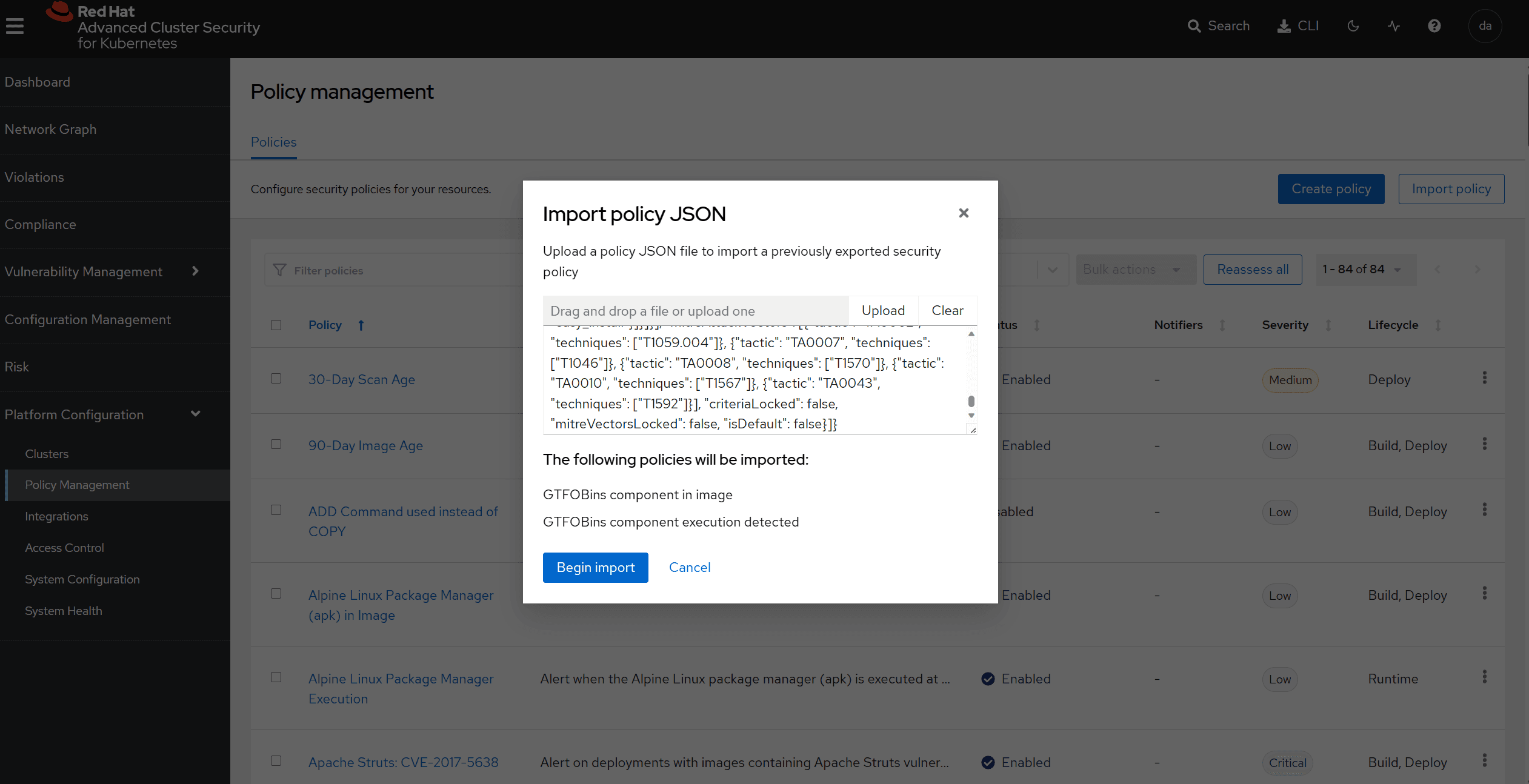Go to previous page of policies

1437,270
